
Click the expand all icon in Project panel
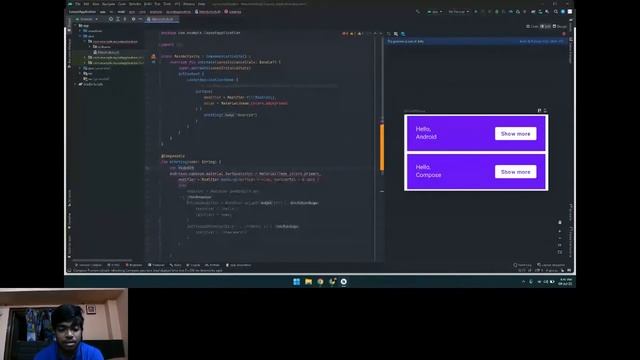coord(118,19)
